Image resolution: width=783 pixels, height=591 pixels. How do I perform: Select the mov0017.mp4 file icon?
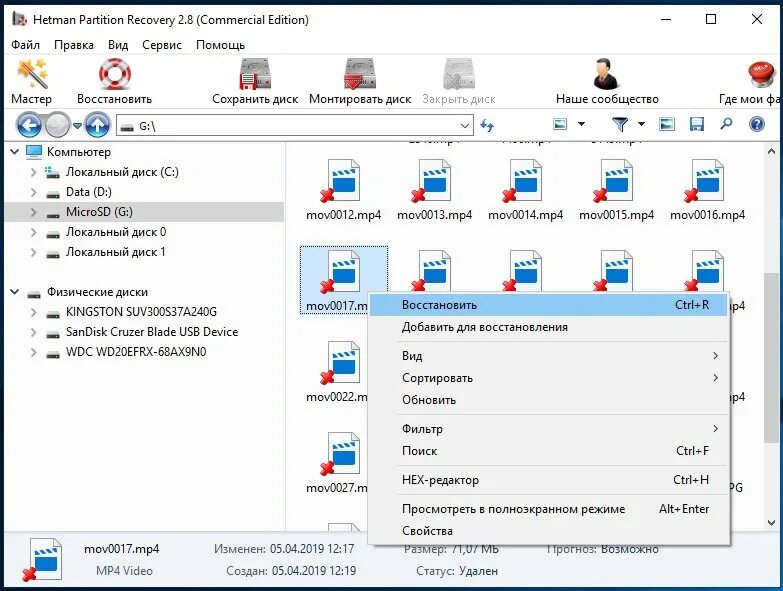point(342,272)
